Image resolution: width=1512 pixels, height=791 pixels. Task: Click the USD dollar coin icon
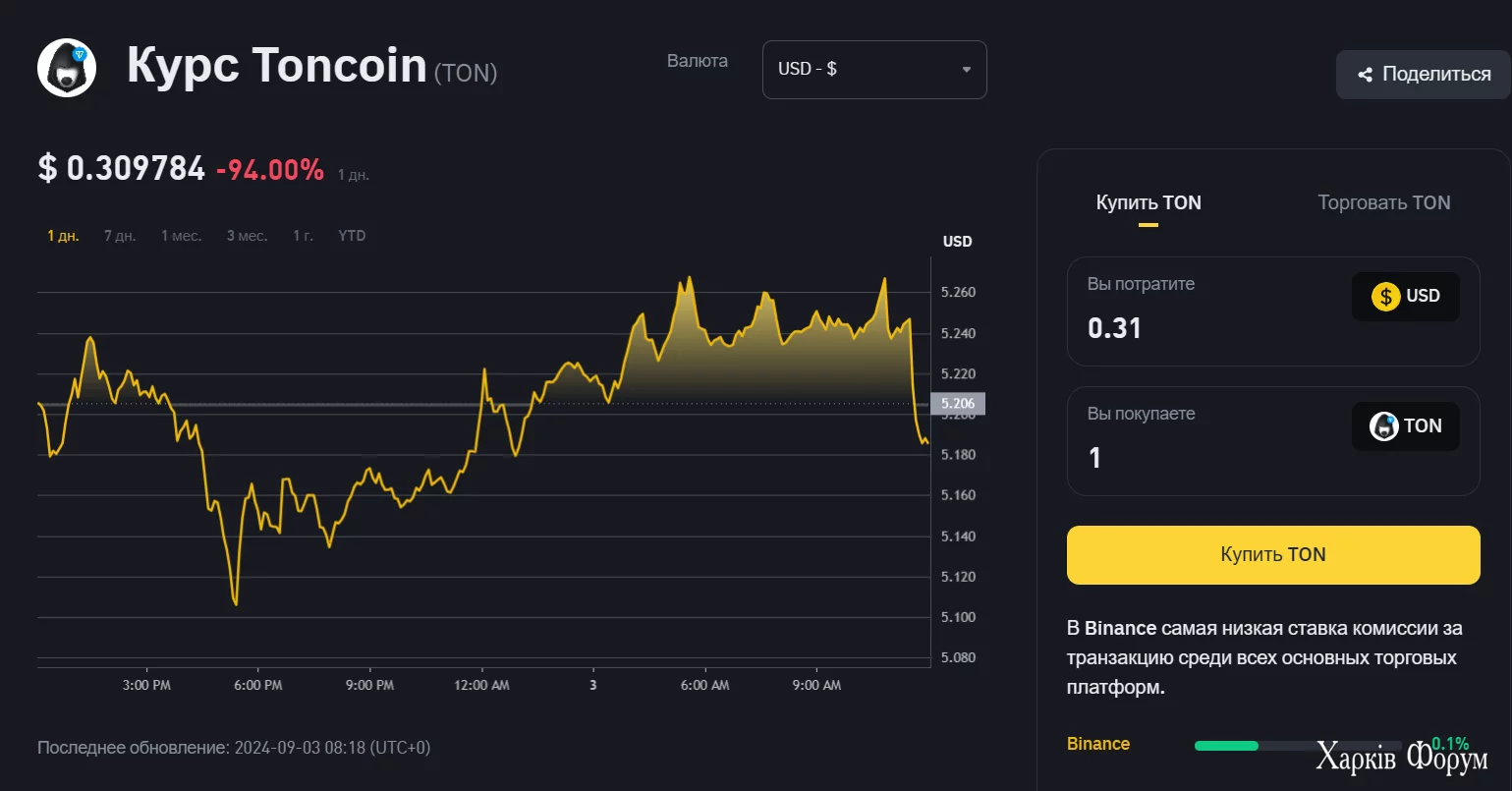pyautogui.click(x=1385, y=296)
